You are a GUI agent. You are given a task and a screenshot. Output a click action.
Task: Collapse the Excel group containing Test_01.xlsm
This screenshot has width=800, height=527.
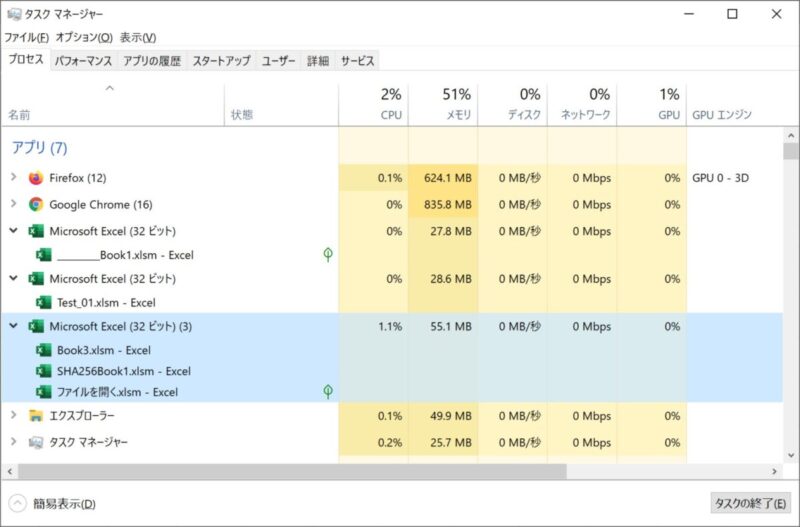pyautogui.click(x=14, y=278)
